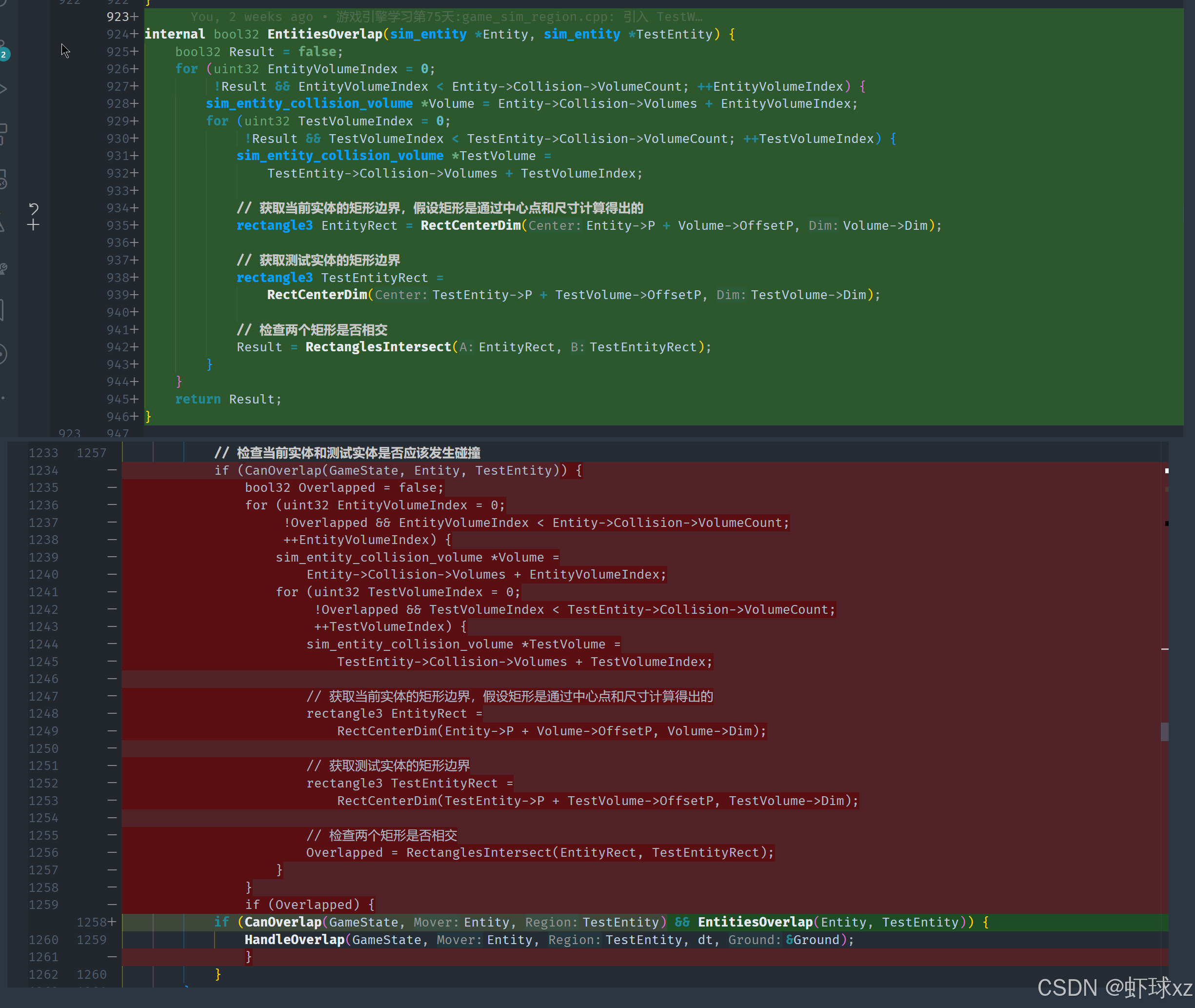Click the RectanglesIntersect call on line 942
The height and width of the screenshot is (1008, 1195).
pos(378,347)
